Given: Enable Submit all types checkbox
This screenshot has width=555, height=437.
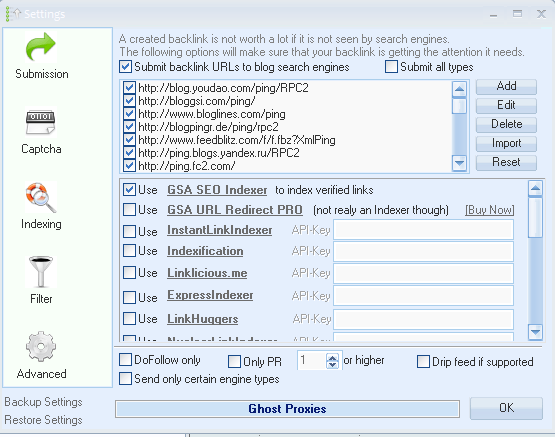Looking at the screenshot, I should coord(391,67).
